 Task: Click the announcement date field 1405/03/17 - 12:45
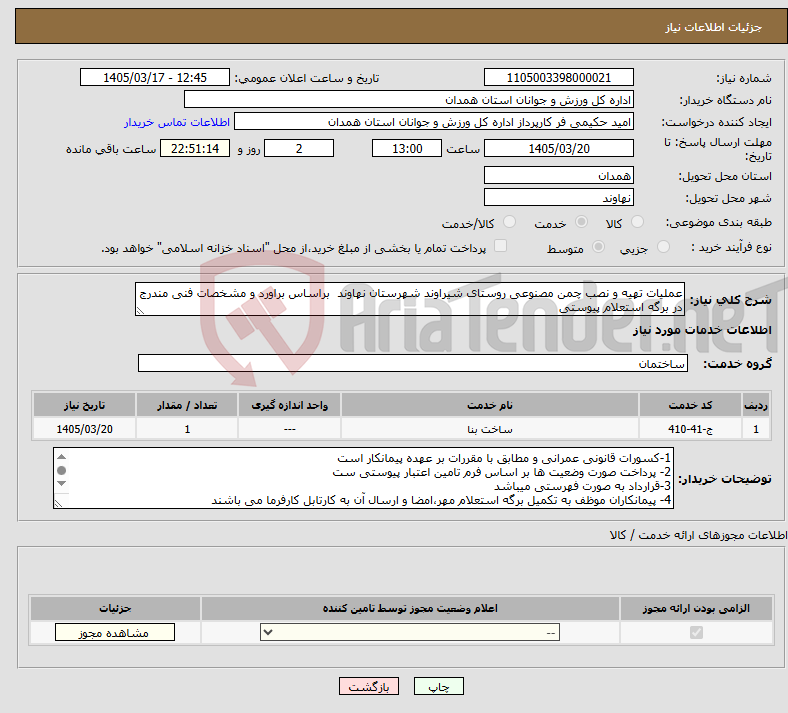(x=155, y=77)
